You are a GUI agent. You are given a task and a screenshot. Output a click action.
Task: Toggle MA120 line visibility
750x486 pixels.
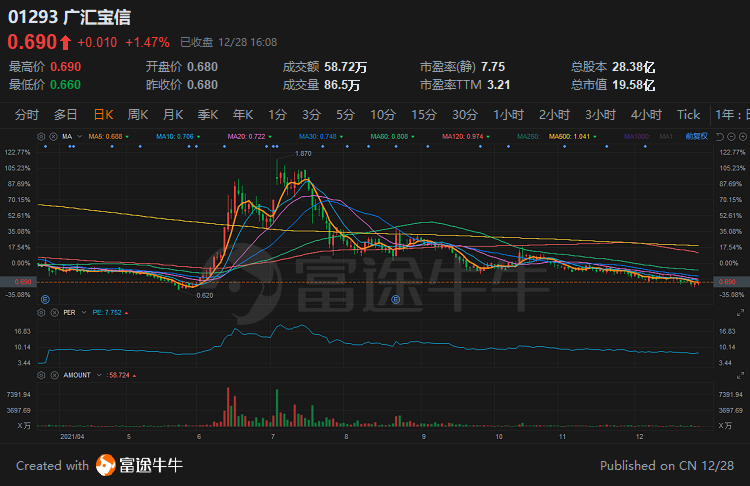(465, 137)
